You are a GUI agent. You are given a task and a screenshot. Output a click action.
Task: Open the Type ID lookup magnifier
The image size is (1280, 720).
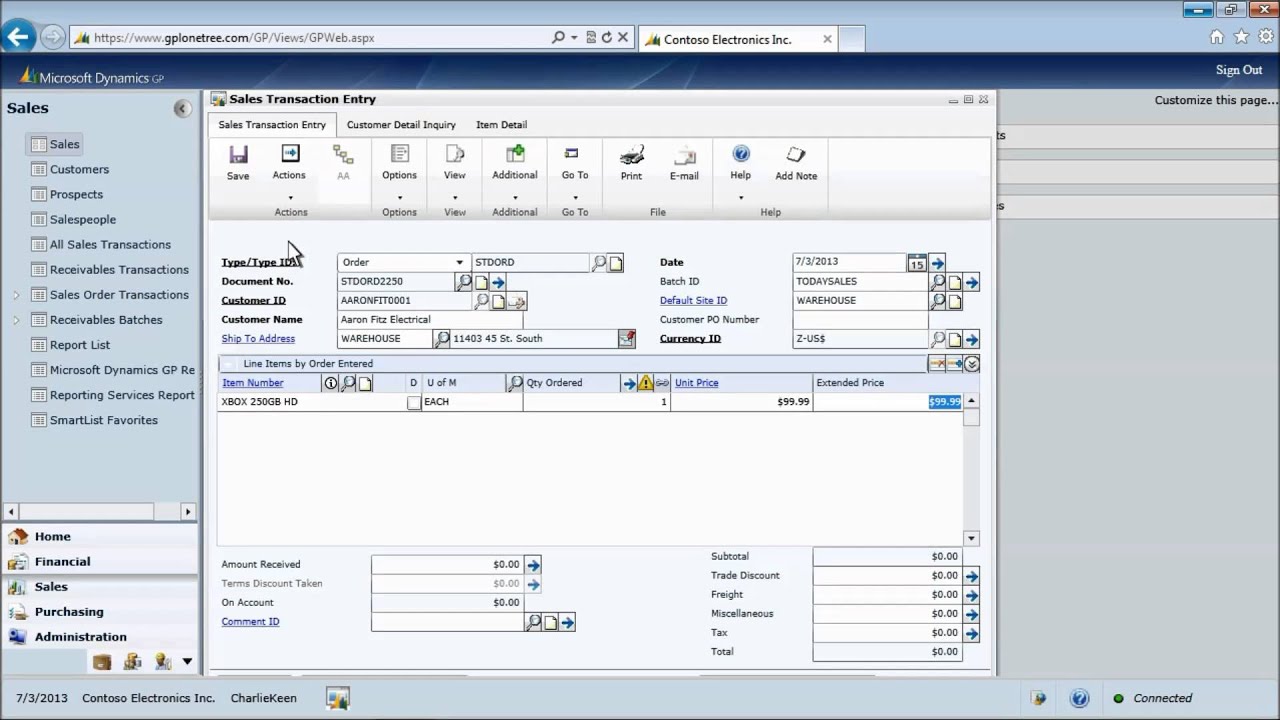pos(599,263)
